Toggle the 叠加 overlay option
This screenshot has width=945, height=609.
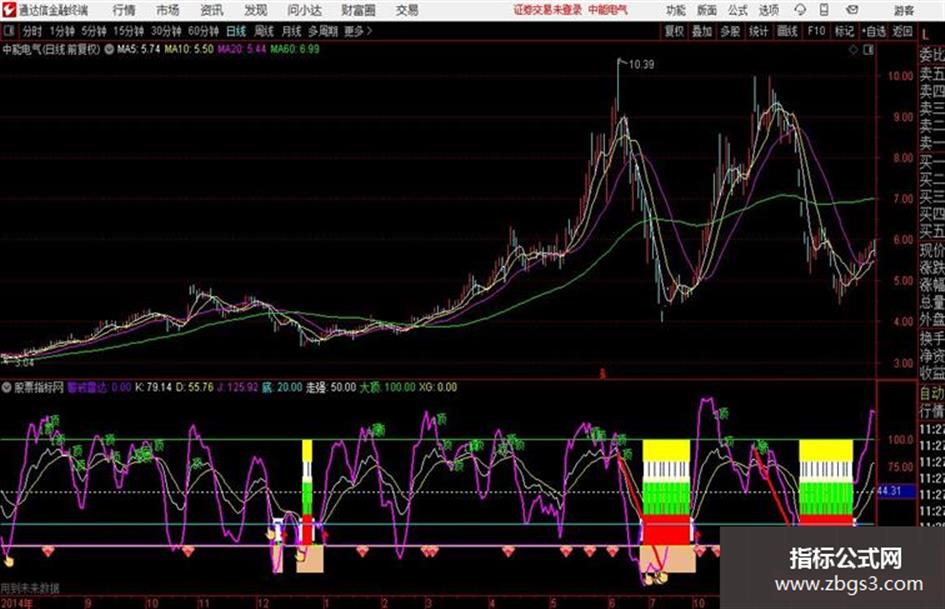coord(702,31)
